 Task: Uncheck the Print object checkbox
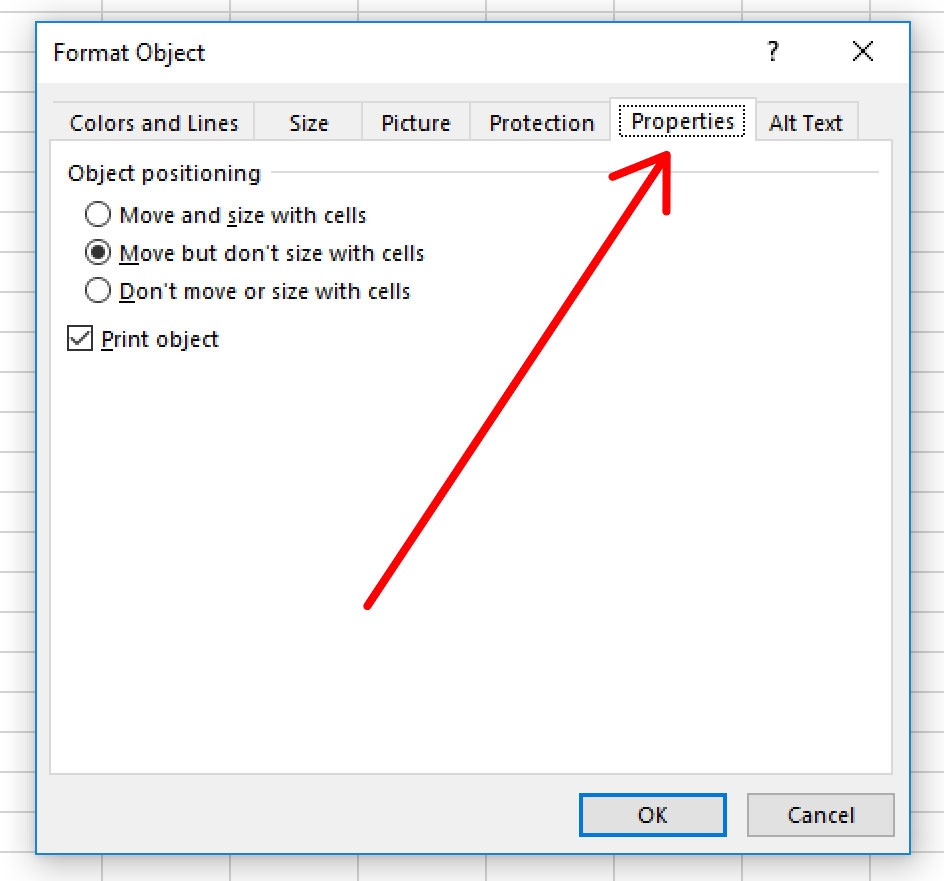tap(79, 339)
